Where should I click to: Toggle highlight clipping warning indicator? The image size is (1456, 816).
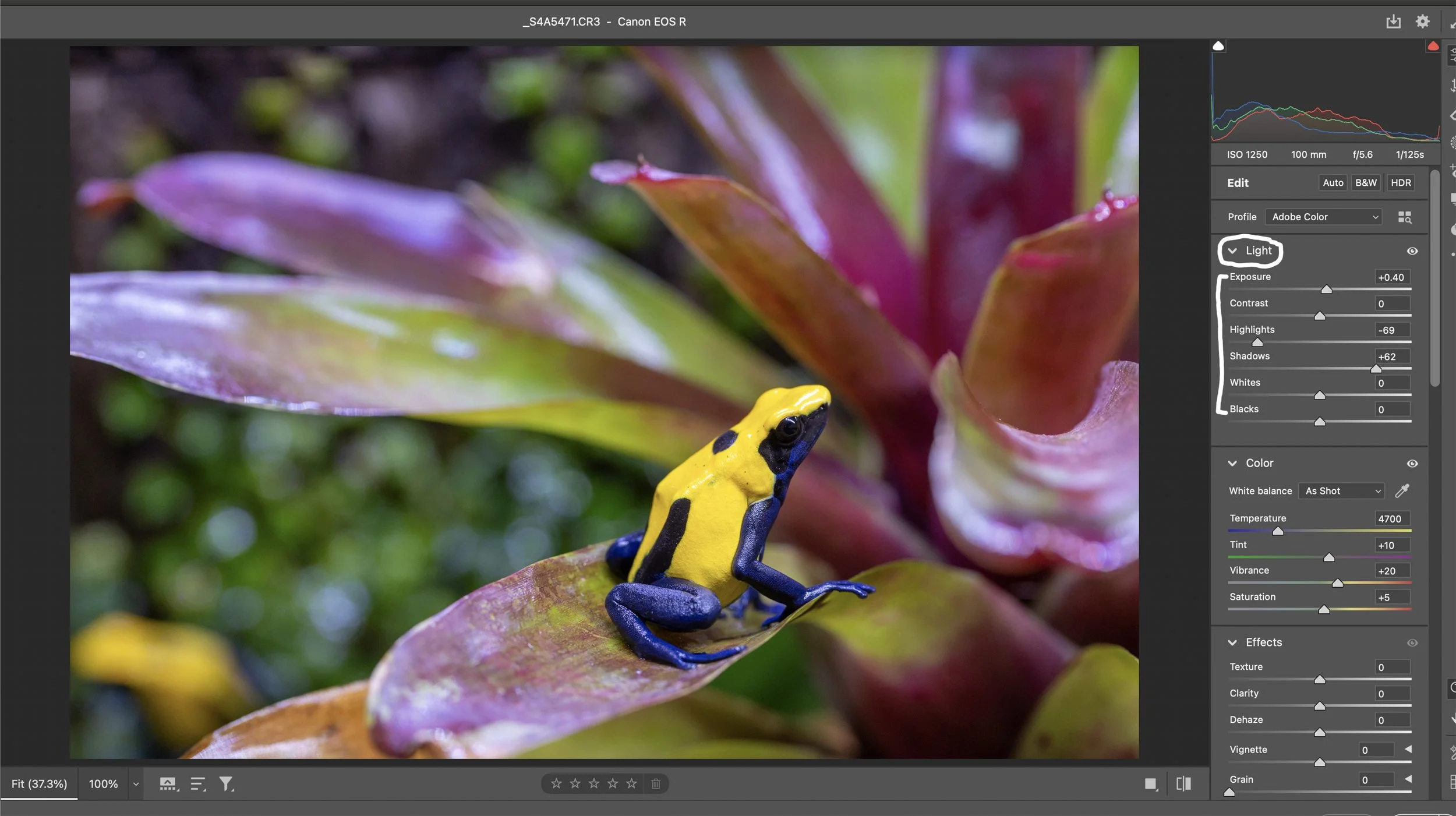pyautogui.click(x=1433, y=46)
